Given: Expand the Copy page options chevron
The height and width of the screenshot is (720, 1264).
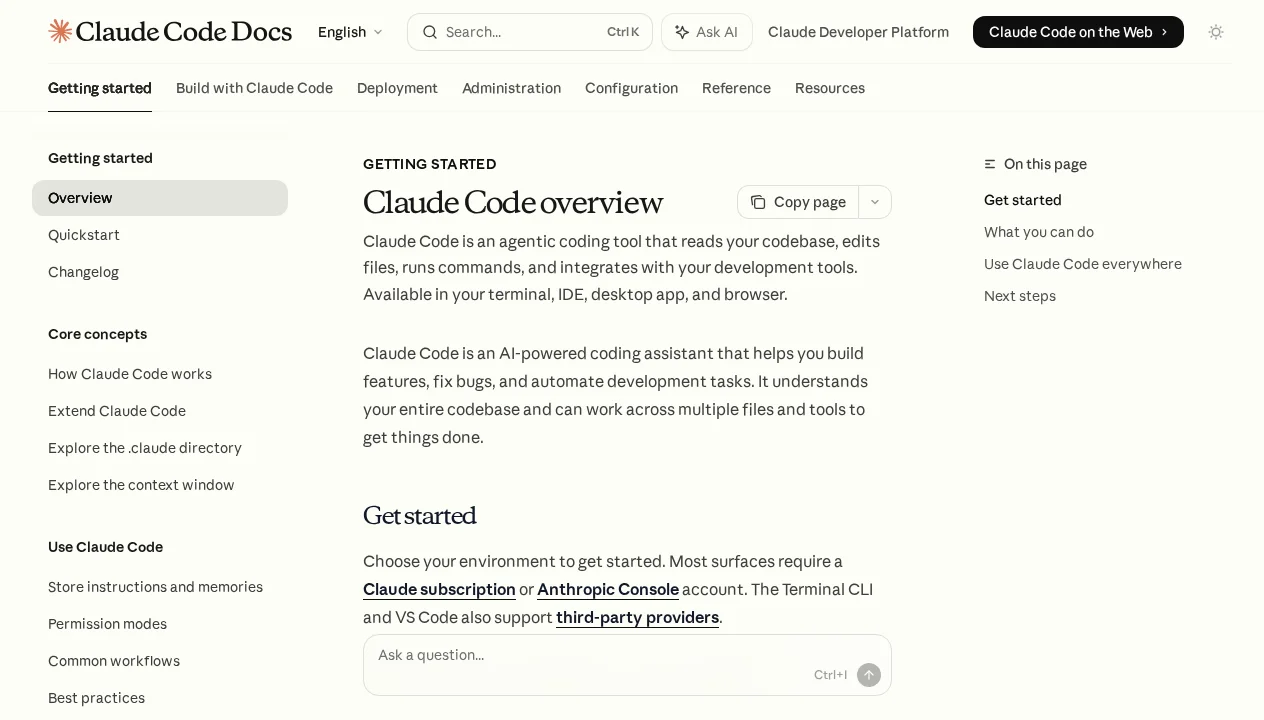Looking at the screenshot, I should pos(875,202).
